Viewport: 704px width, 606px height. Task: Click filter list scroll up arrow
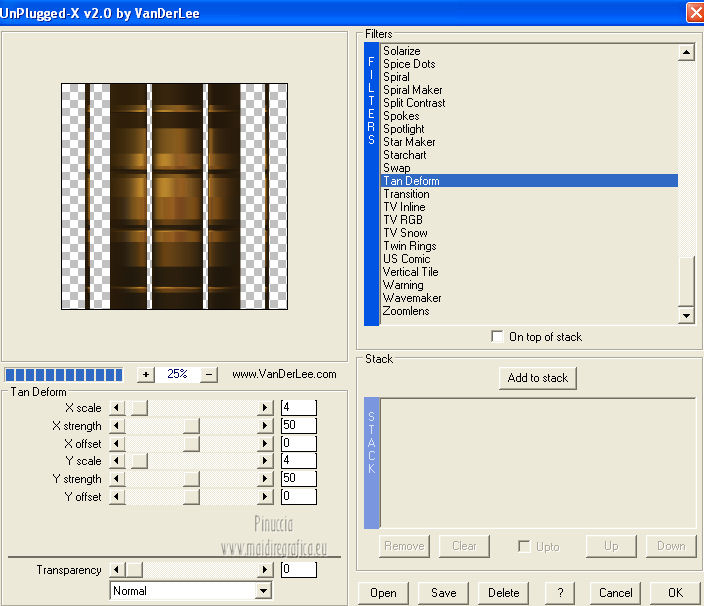(x=686, y=52)
